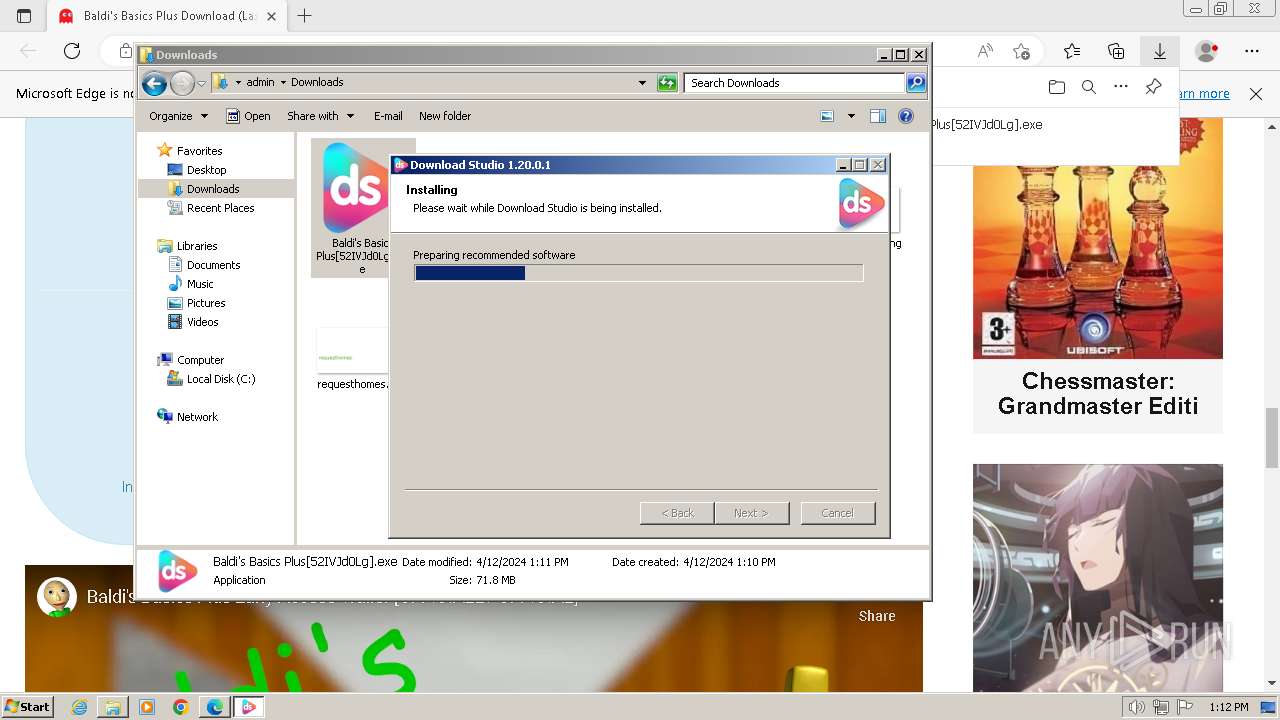Screen dimensions: 1280x720
Task: Click the Edge refresh button
Action: (x=72, y=51)
